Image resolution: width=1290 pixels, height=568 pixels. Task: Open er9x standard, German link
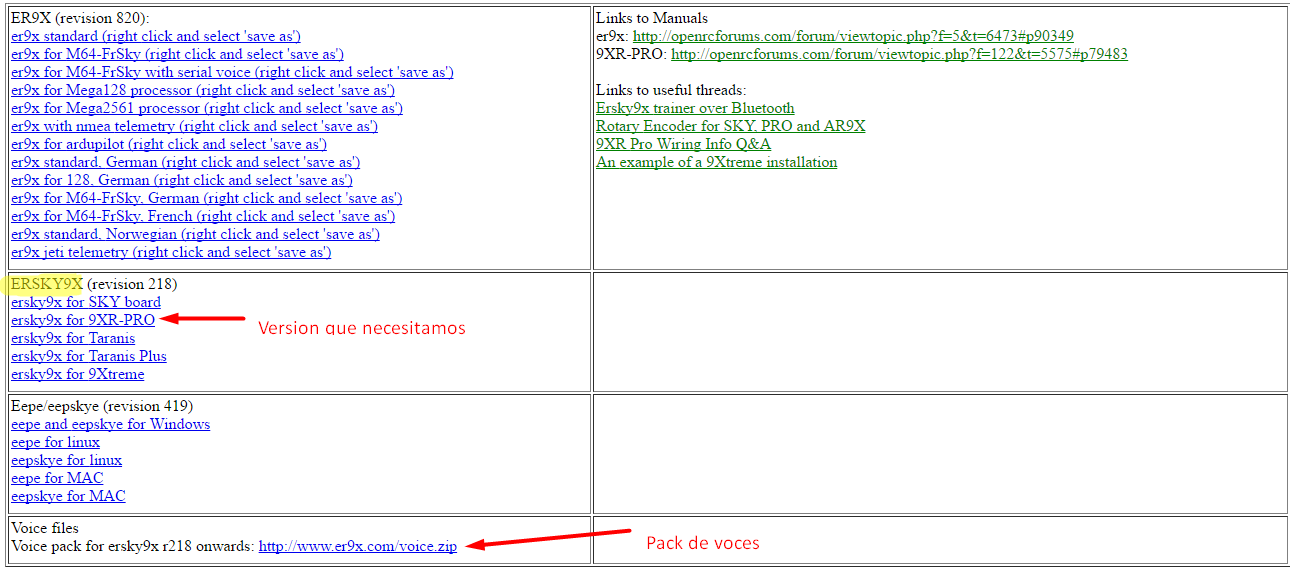point(186,162)
